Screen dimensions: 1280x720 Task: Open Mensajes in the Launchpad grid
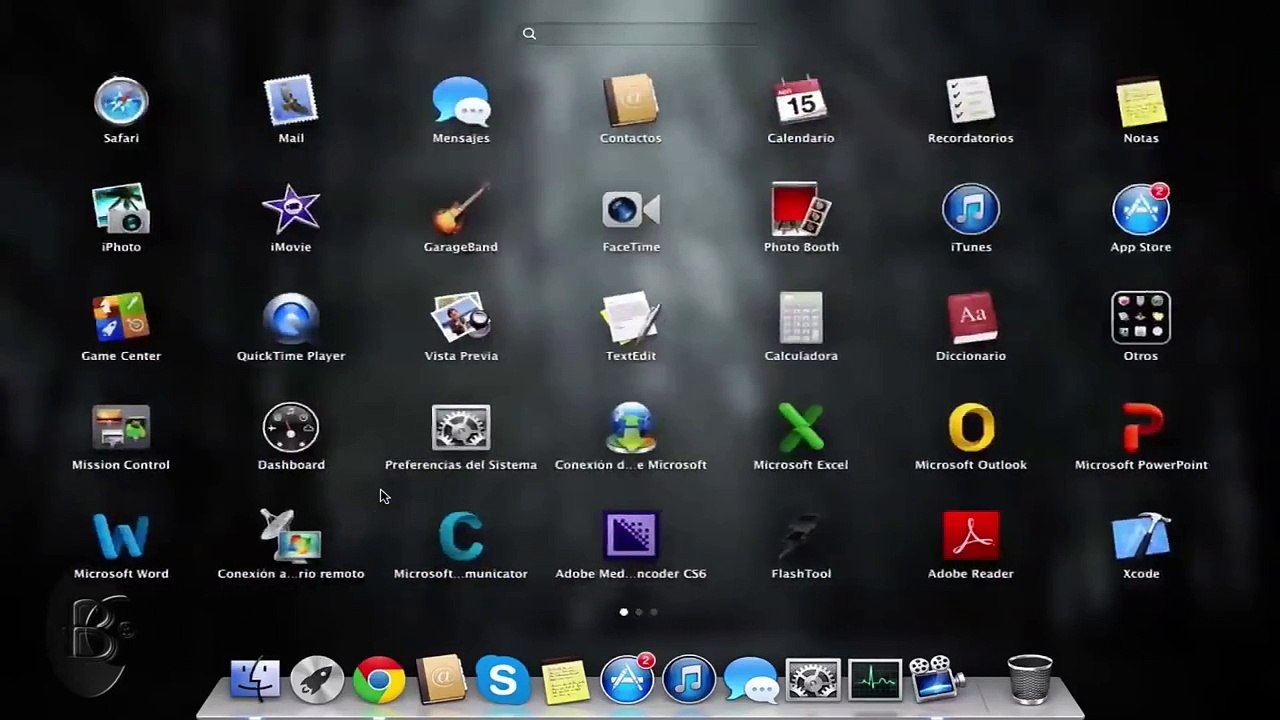(461, 102)
